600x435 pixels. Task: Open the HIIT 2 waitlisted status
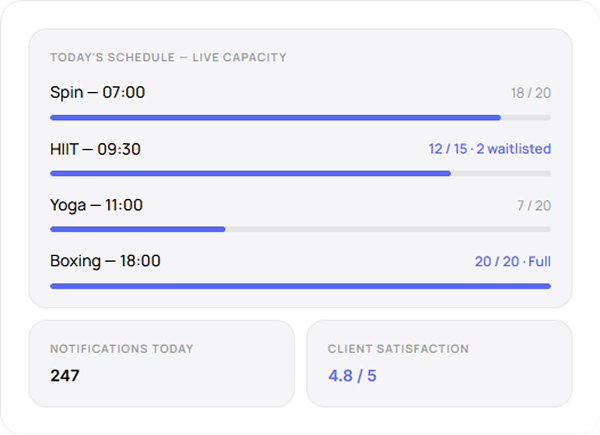coord(490,149)
